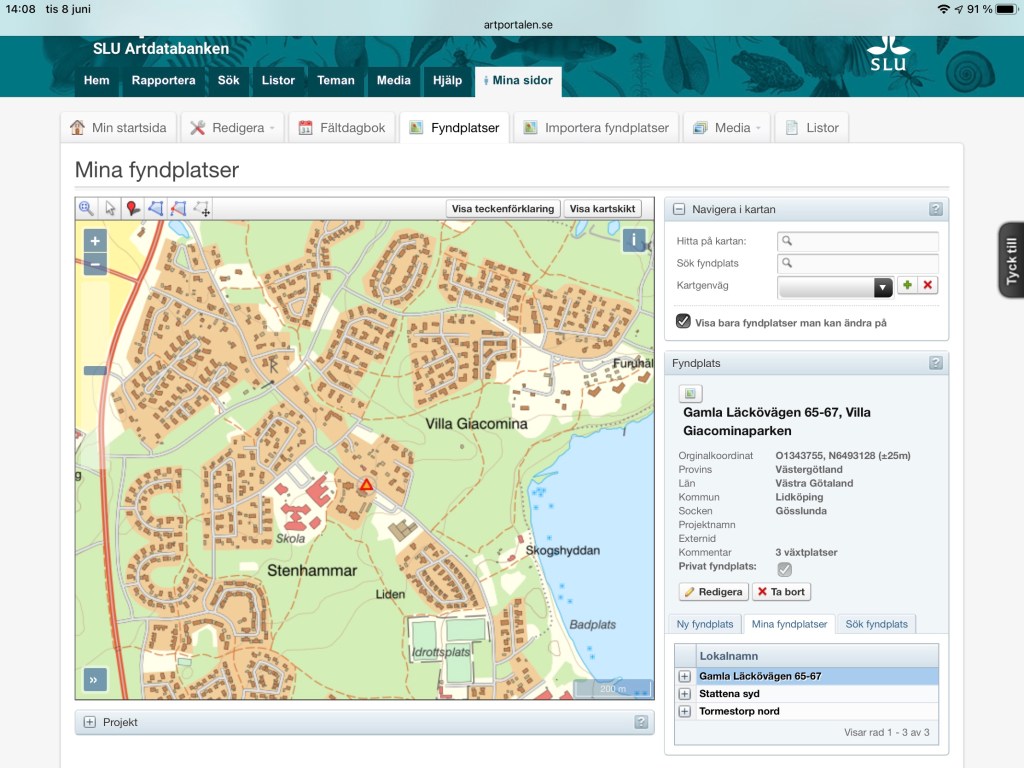Expand the Stattena syd row
1024x768 pixels.
point(685,694)
